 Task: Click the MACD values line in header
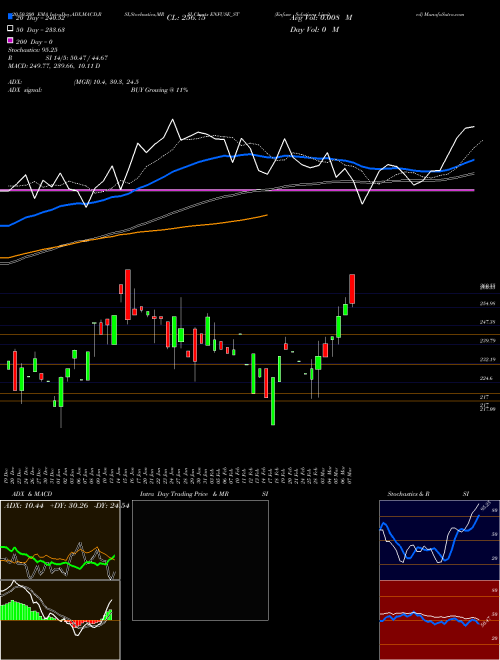(54, 66)
